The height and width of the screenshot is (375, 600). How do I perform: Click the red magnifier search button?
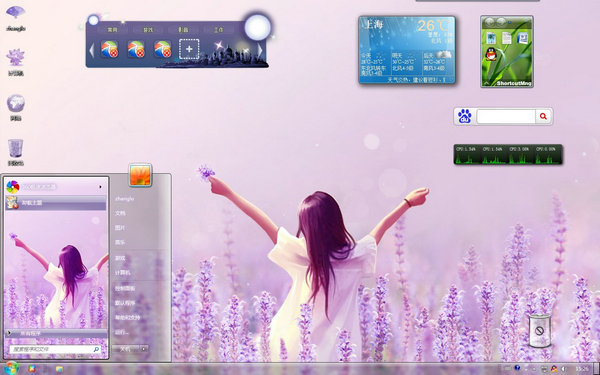coord(543,116)
